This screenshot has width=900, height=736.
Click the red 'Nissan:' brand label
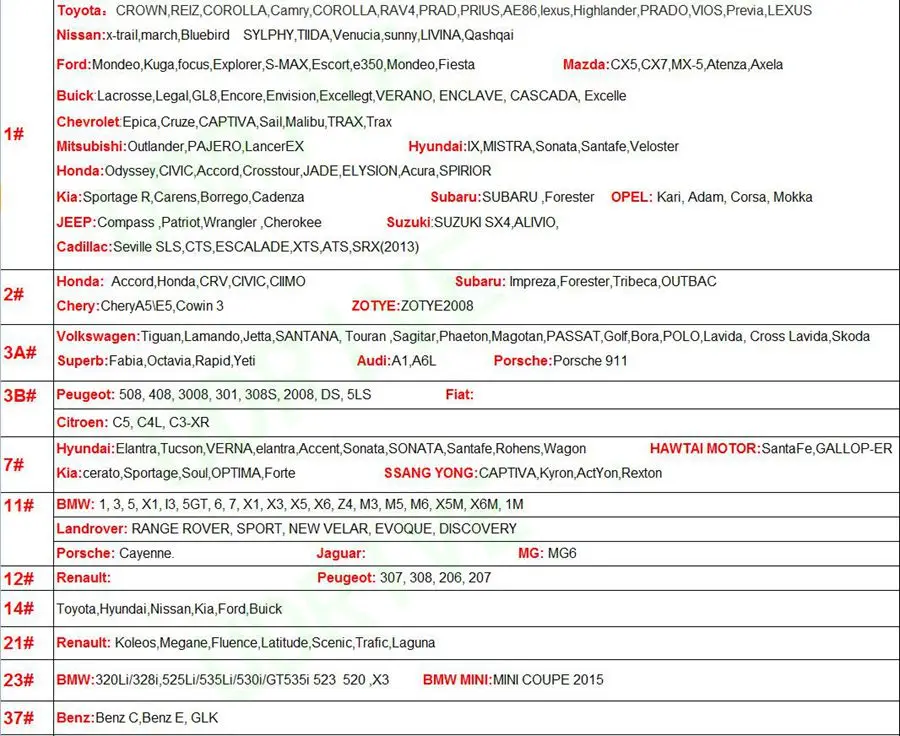[x=81, y=35]
